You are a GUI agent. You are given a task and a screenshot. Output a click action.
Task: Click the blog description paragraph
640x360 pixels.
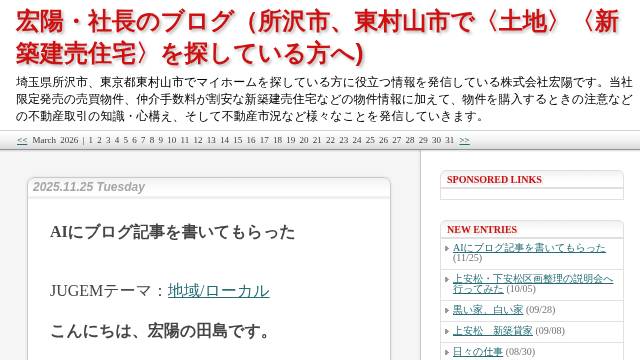click(324, 99)
